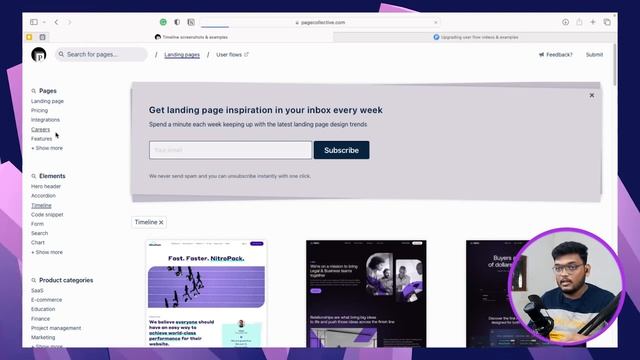Remove the Timeline filter tag
This screenshot has height=360, width=640.
(161, 222)
